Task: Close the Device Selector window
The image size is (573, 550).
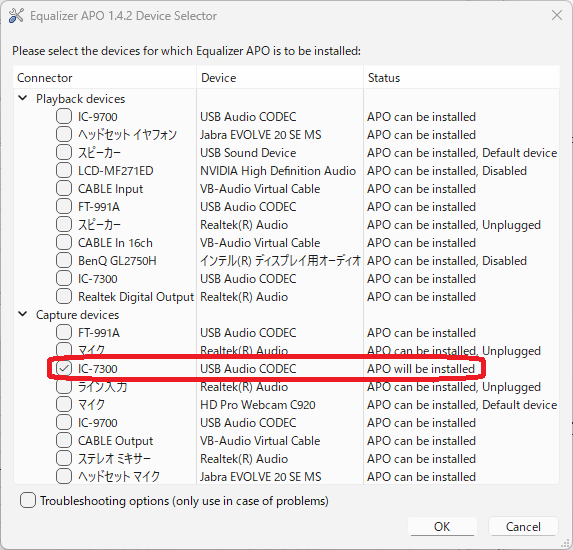Action: 557,15
